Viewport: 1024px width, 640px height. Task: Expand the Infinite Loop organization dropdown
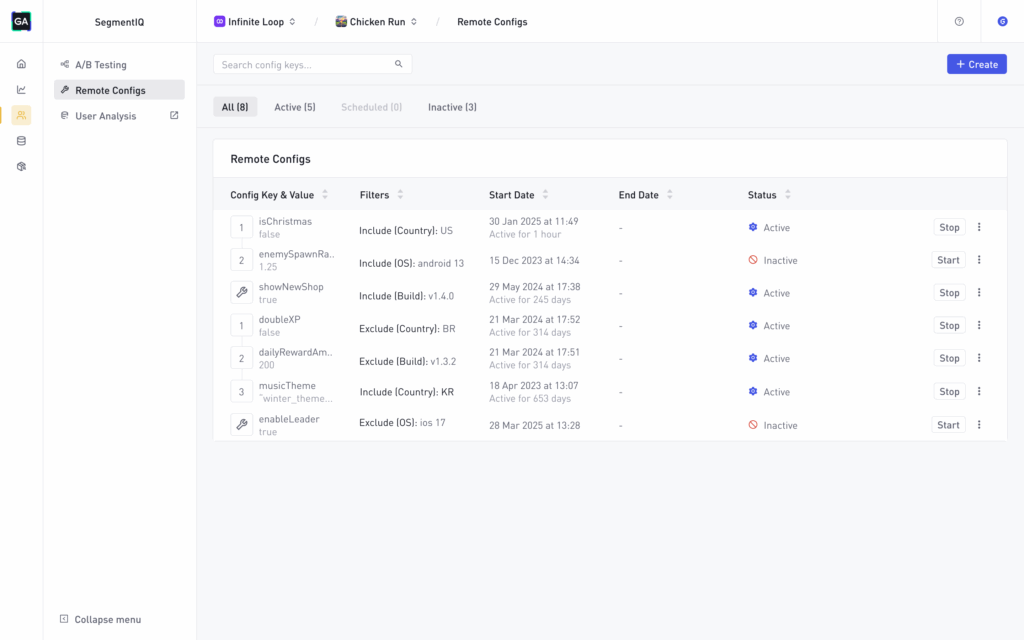pos(255,22)
